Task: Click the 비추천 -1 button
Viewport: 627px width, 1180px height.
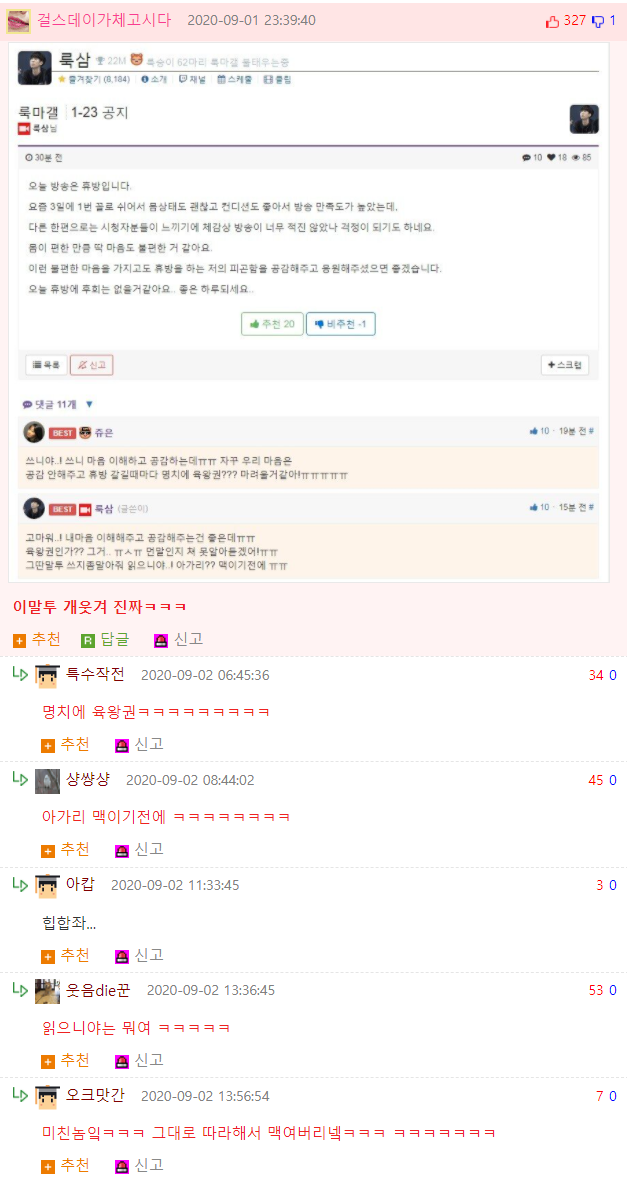Action: tap(340, 324)
